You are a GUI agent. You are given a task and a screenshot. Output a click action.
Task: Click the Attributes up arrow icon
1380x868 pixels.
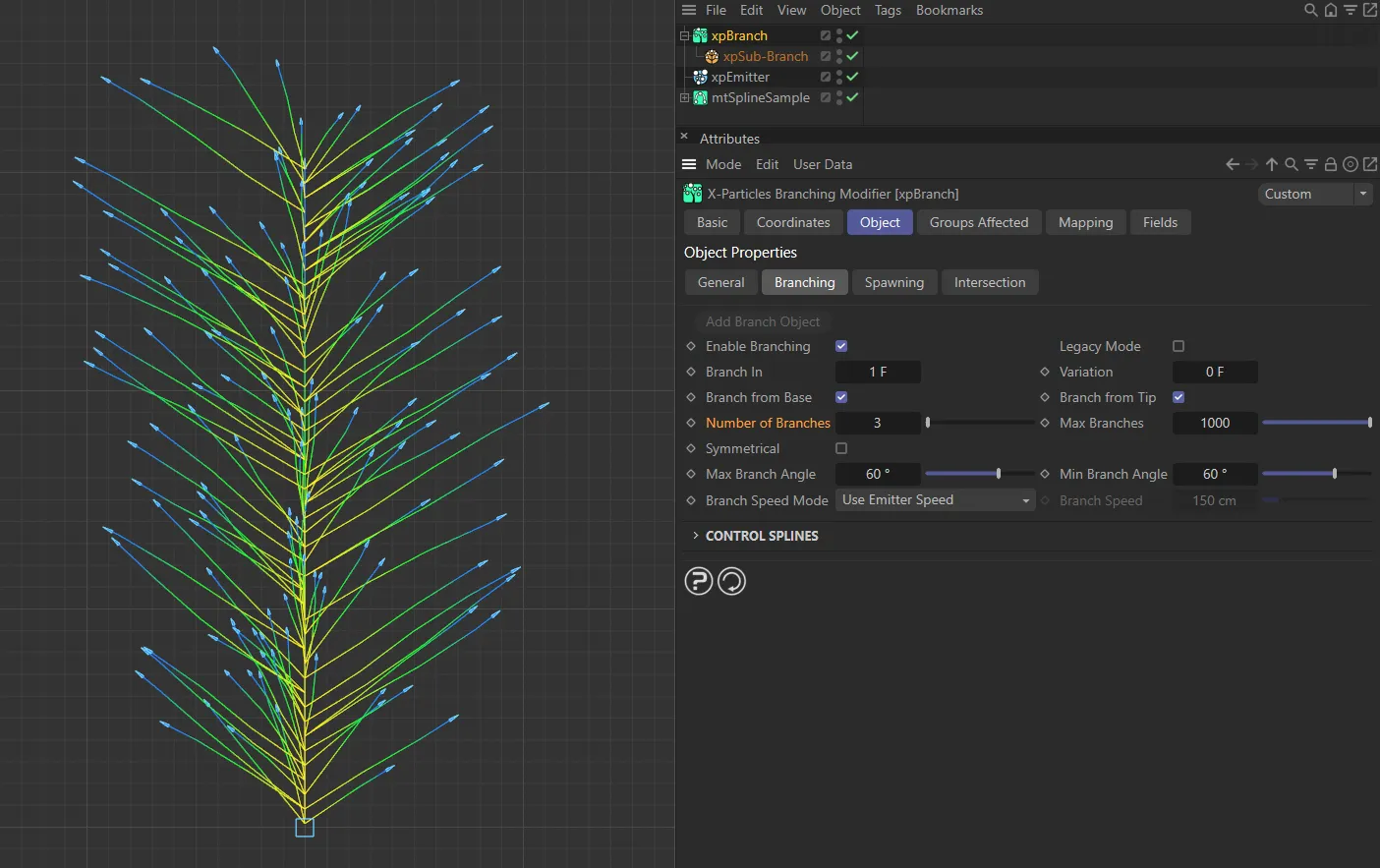coord(1272,164)
